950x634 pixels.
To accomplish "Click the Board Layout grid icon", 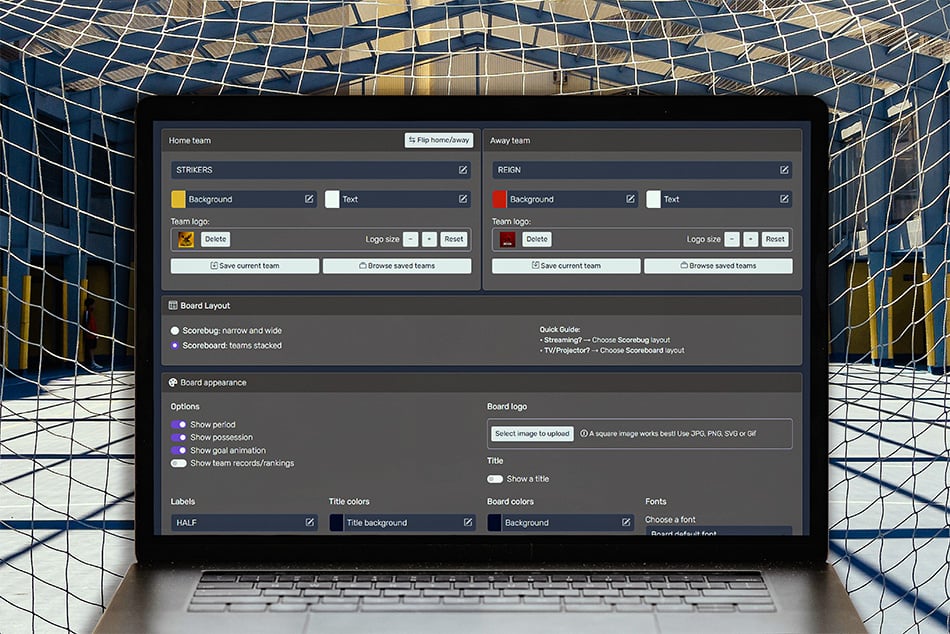I will tap(174, 303).
